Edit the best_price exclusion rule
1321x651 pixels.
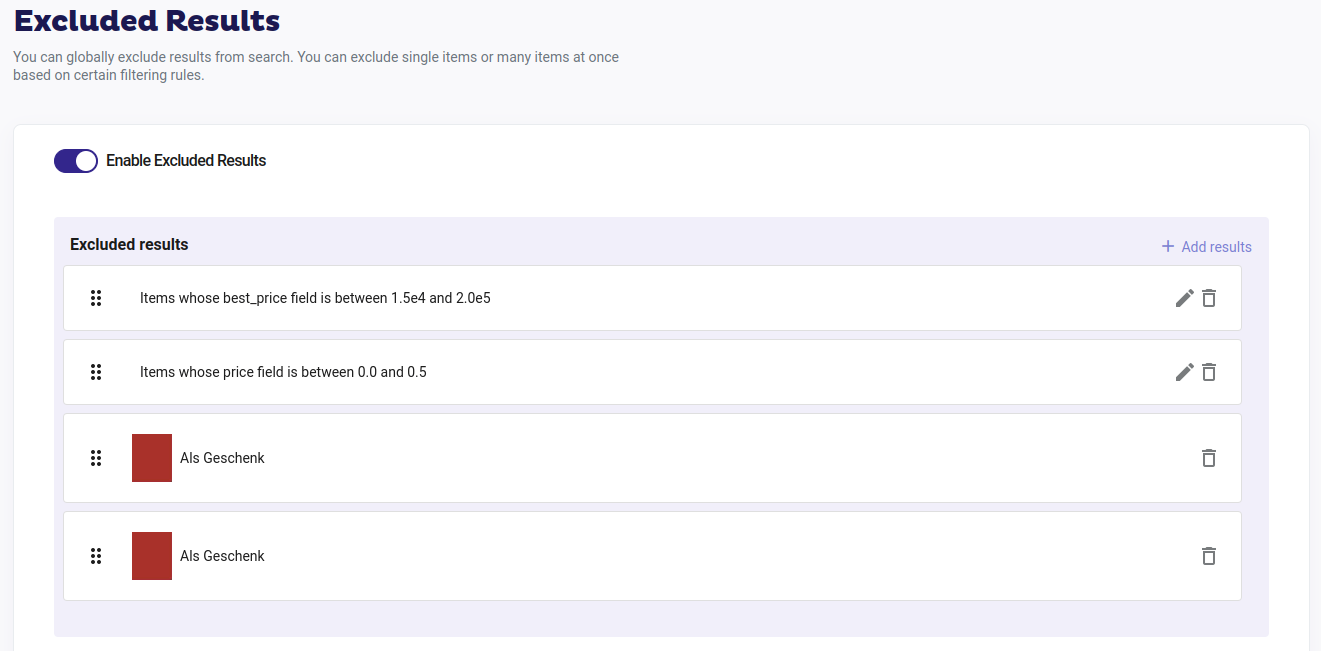pyautogui.click(x=1184, y=298)
